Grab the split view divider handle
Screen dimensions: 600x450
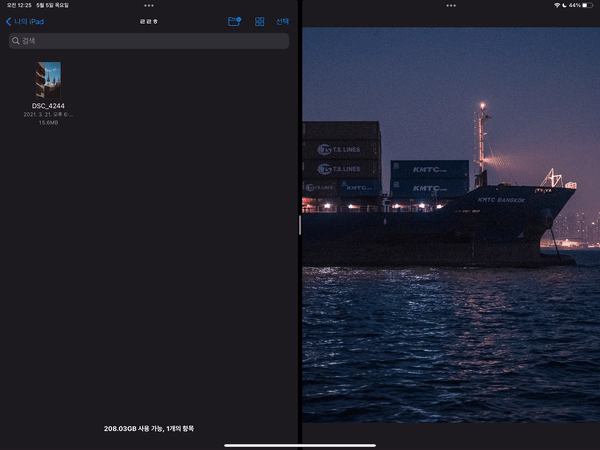[x=300, y=225]
